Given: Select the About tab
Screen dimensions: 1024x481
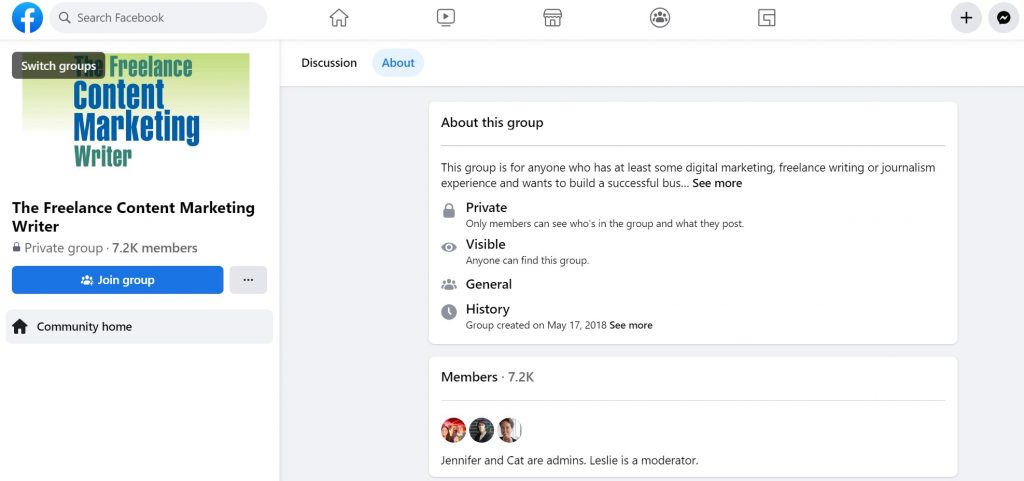Looking at the screenshot, I should click(398, 63).
